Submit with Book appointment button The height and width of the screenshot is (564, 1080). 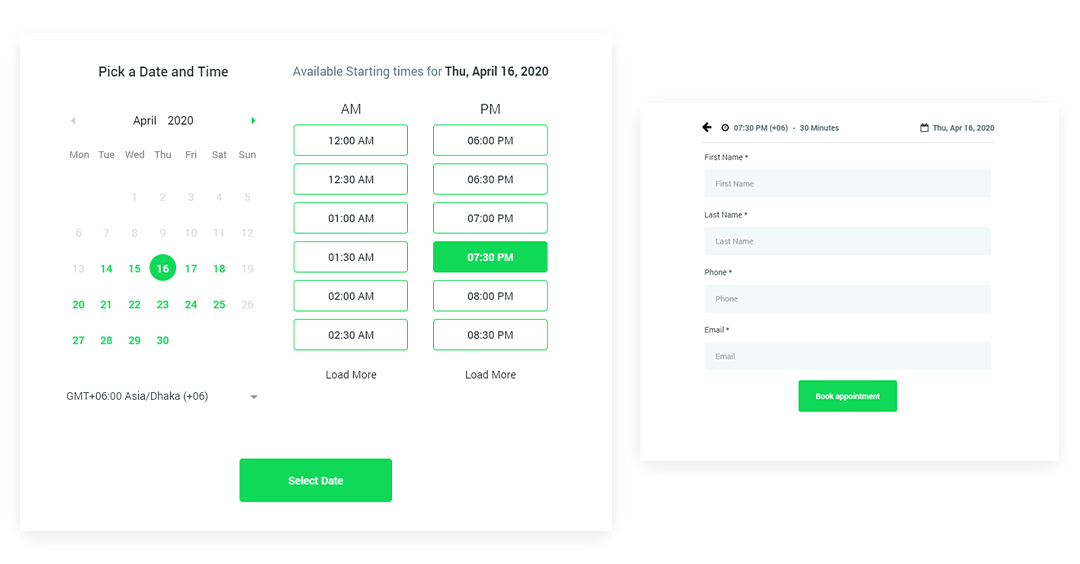847,396
